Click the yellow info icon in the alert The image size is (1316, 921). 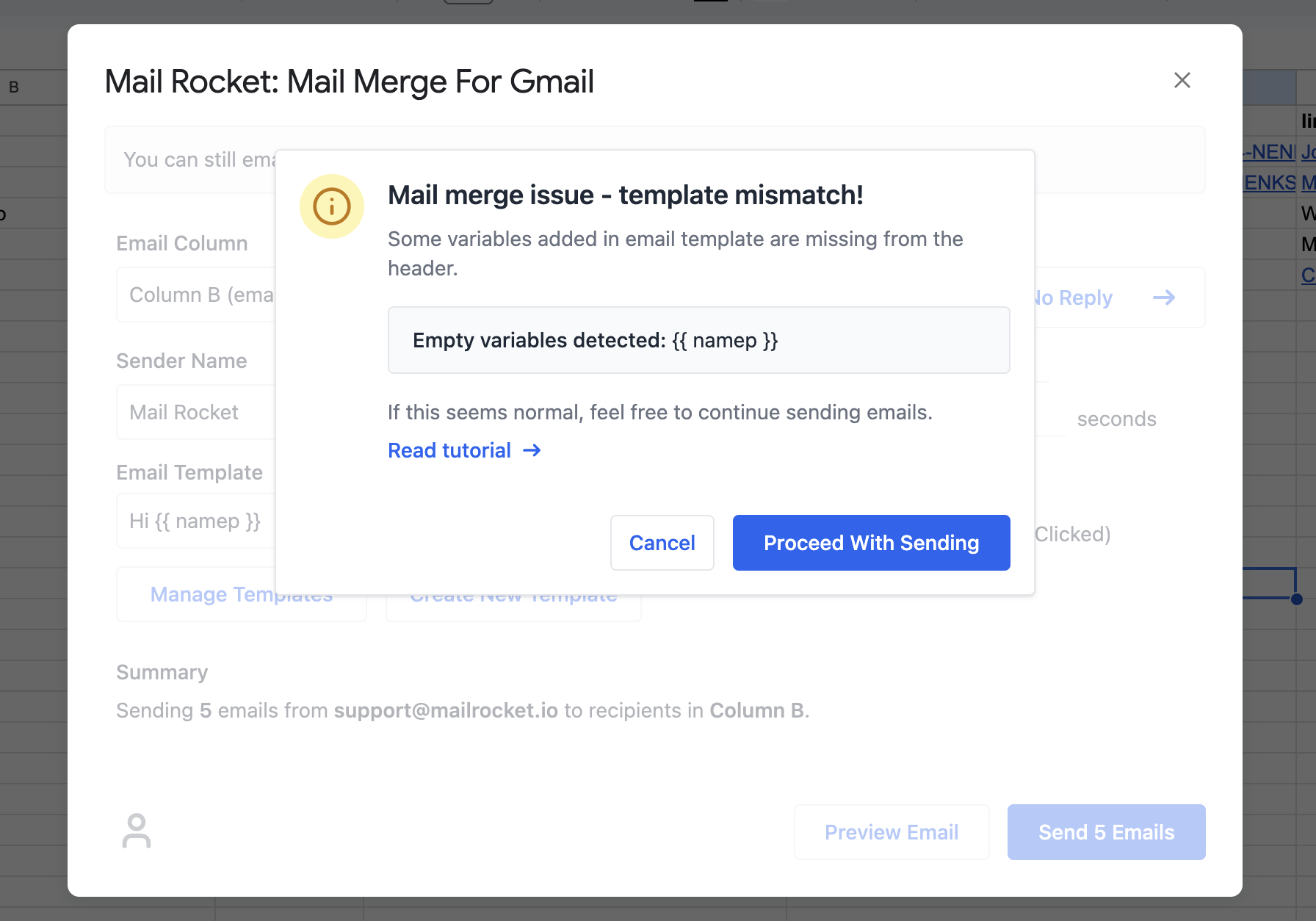[x=332, y=206]
